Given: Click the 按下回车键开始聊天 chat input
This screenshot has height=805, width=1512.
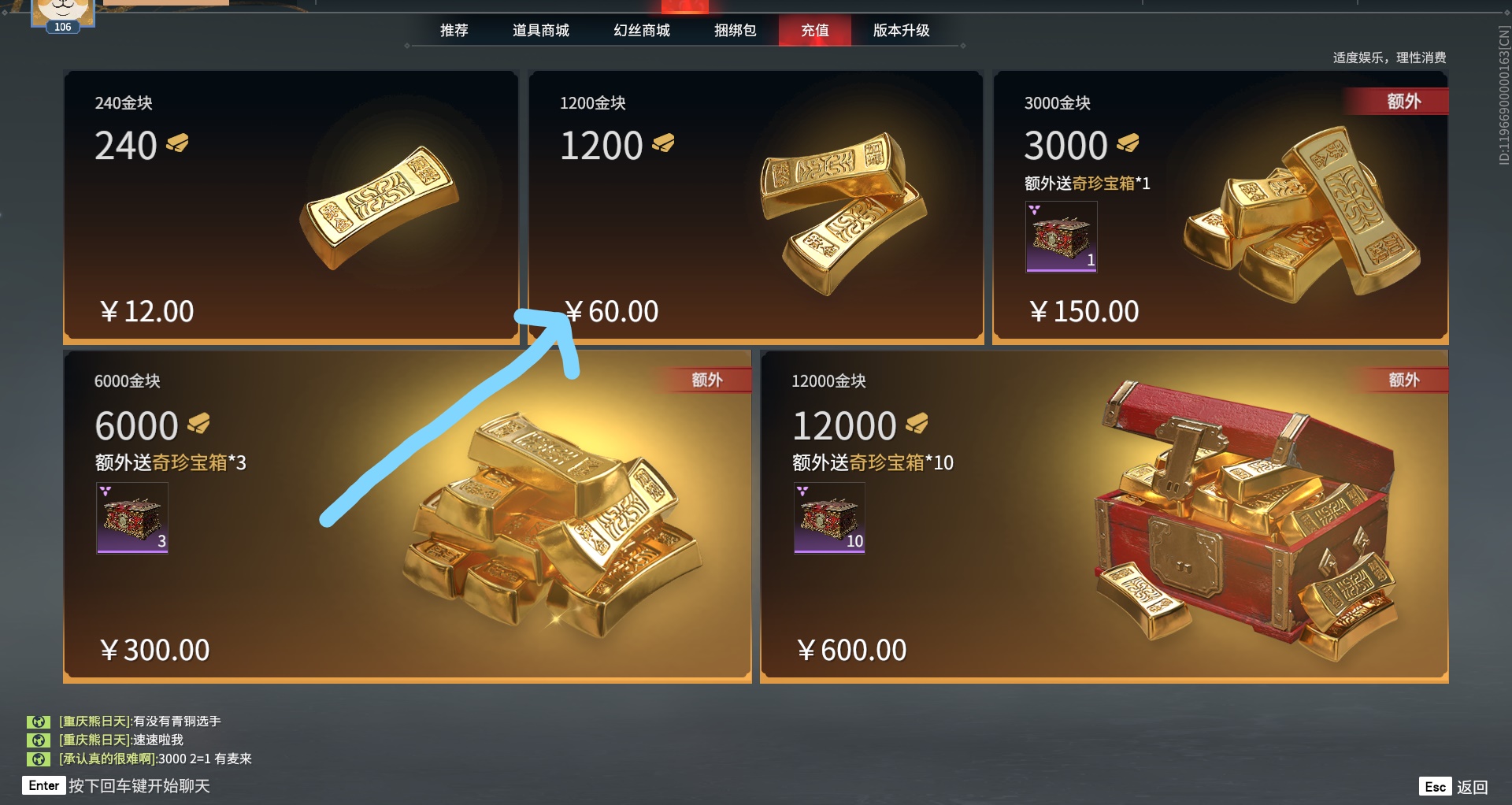Looking at the screenshot, I should coord(117,785).
